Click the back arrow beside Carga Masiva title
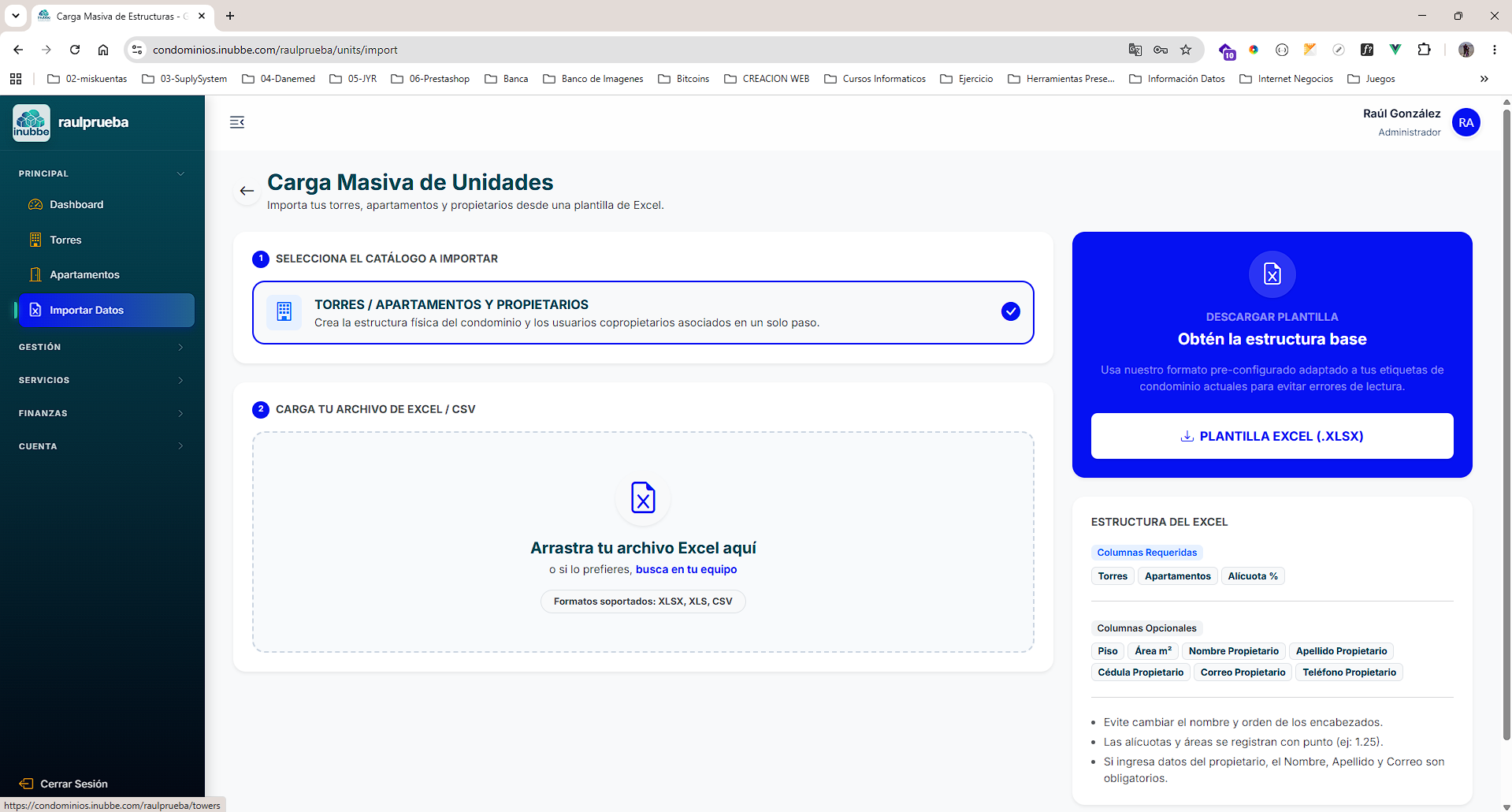The width and height of the screenshot is (1512, 812). click(x=247, y=191)
